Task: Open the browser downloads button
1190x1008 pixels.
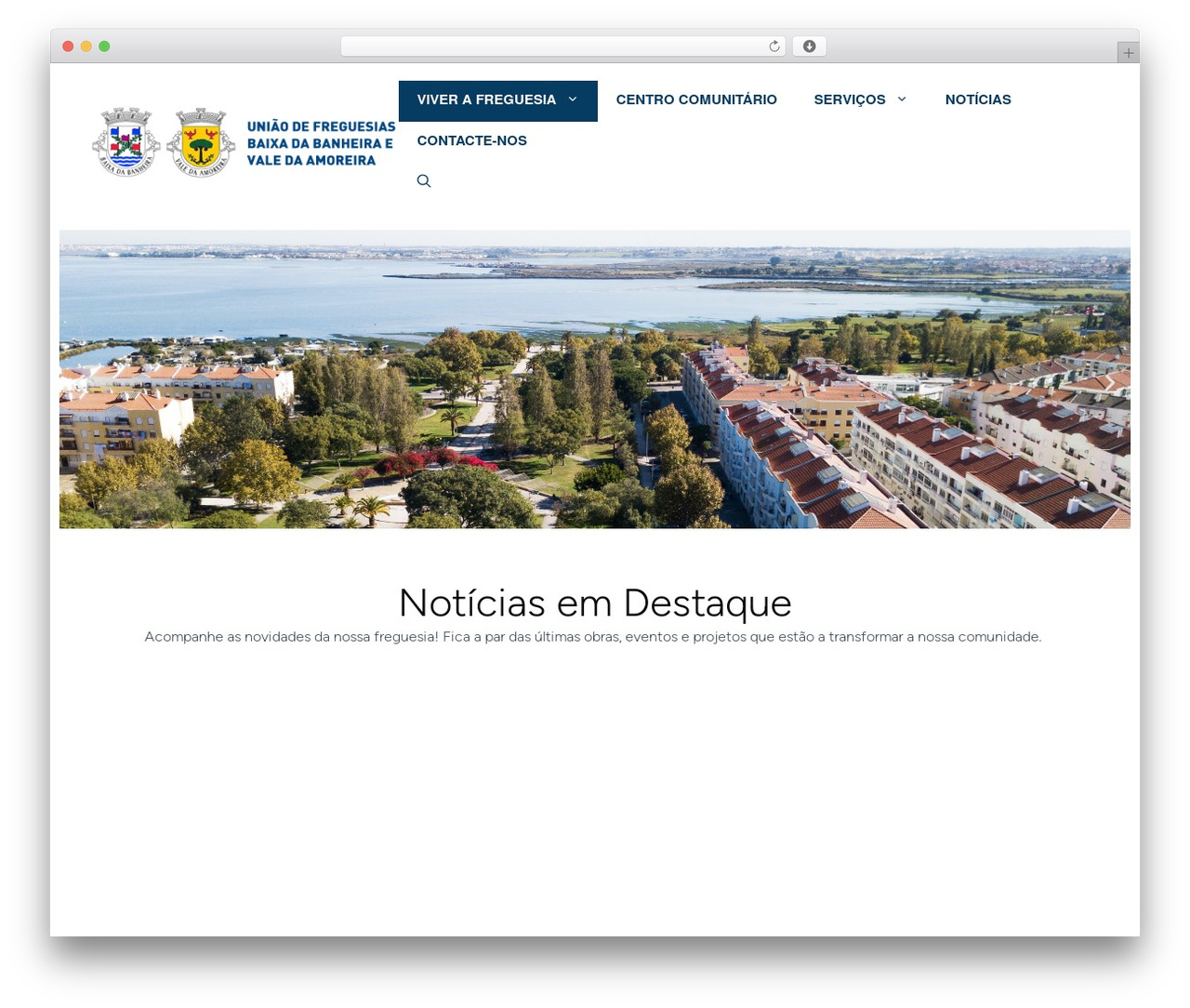Action: [809, 46]
